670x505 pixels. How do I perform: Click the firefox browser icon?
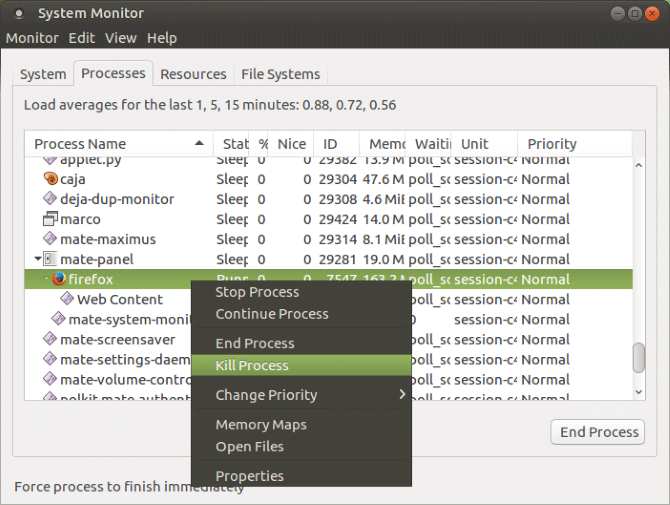coord(59,279)
